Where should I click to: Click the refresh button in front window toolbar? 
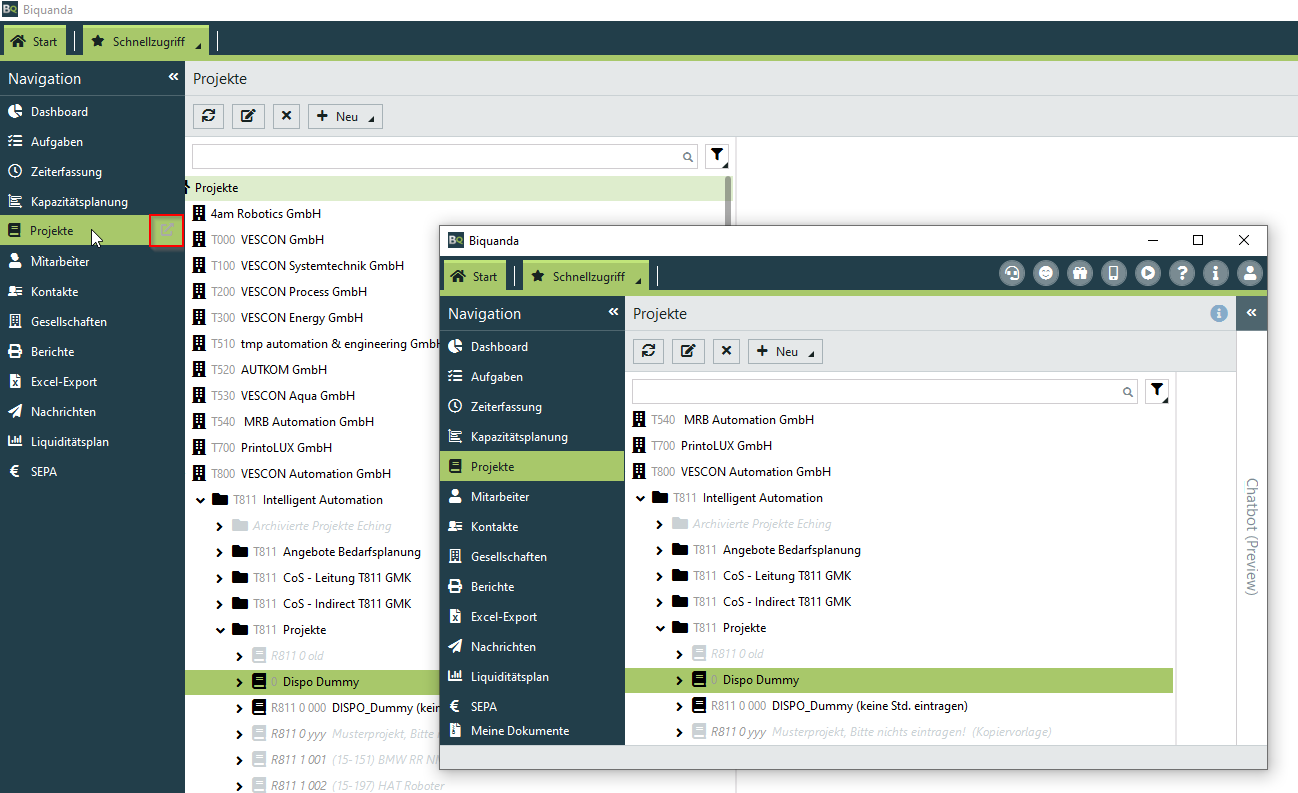click(649, 351)
